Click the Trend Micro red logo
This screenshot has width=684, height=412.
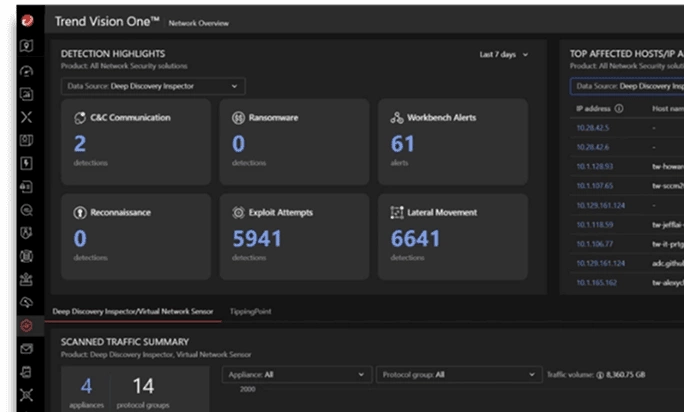(27, 20)
